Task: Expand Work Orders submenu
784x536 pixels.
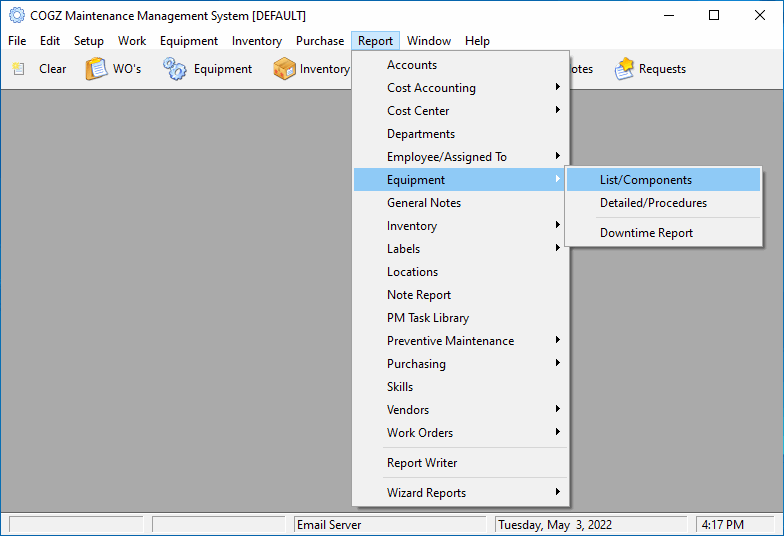Action: pyautogui.click(x=460, y=433)
